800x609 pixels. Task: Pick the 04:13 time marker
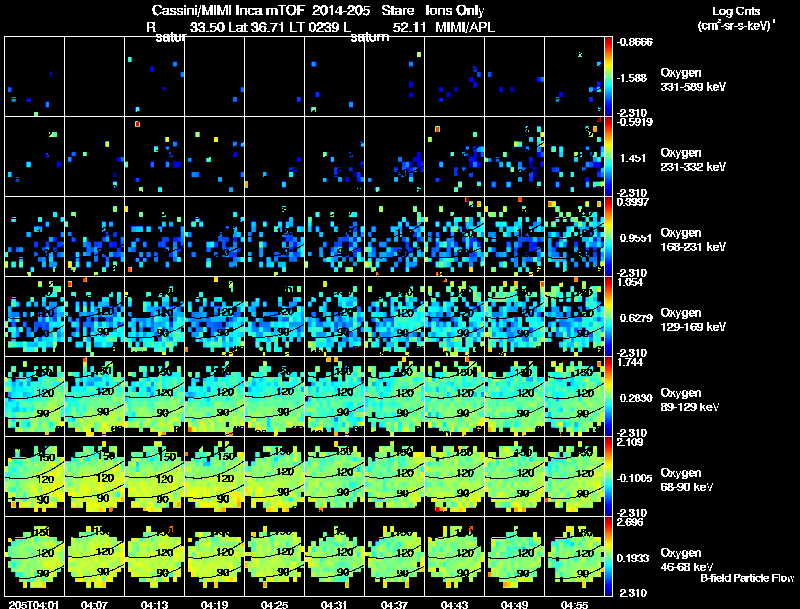[x=153, y=603]
